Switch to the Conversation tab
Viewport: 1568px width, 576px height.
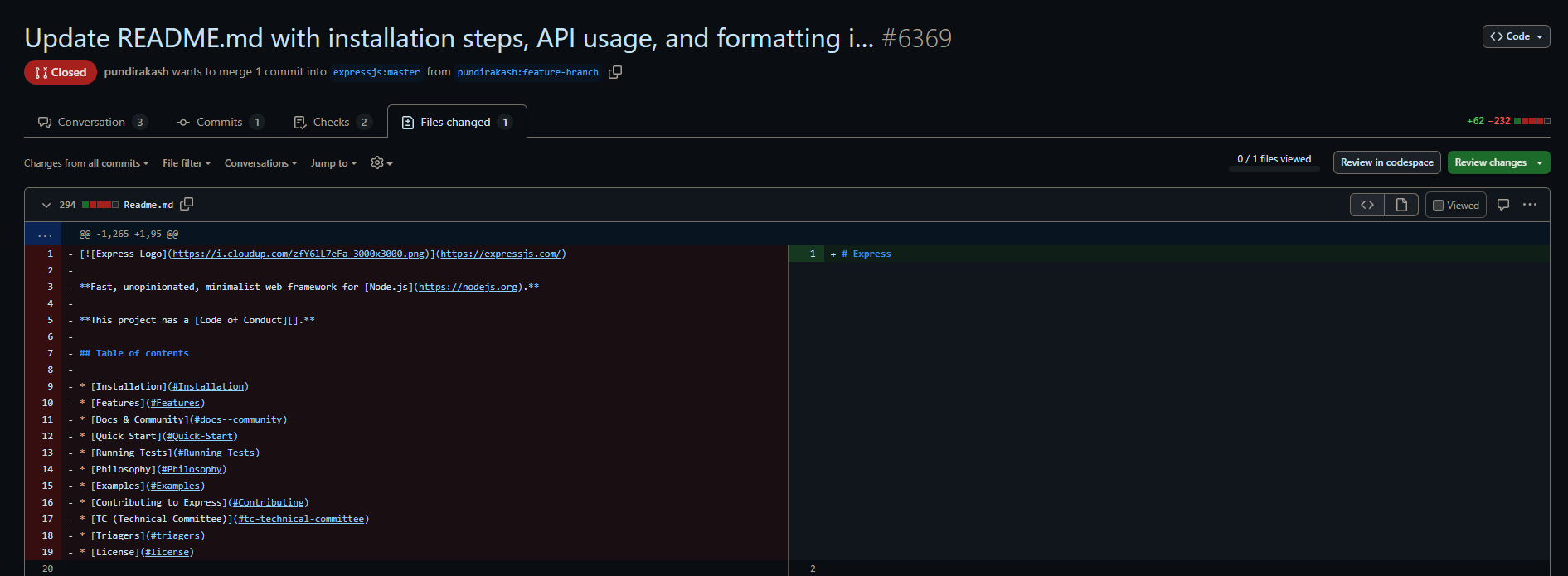click(x=92, y=122)
